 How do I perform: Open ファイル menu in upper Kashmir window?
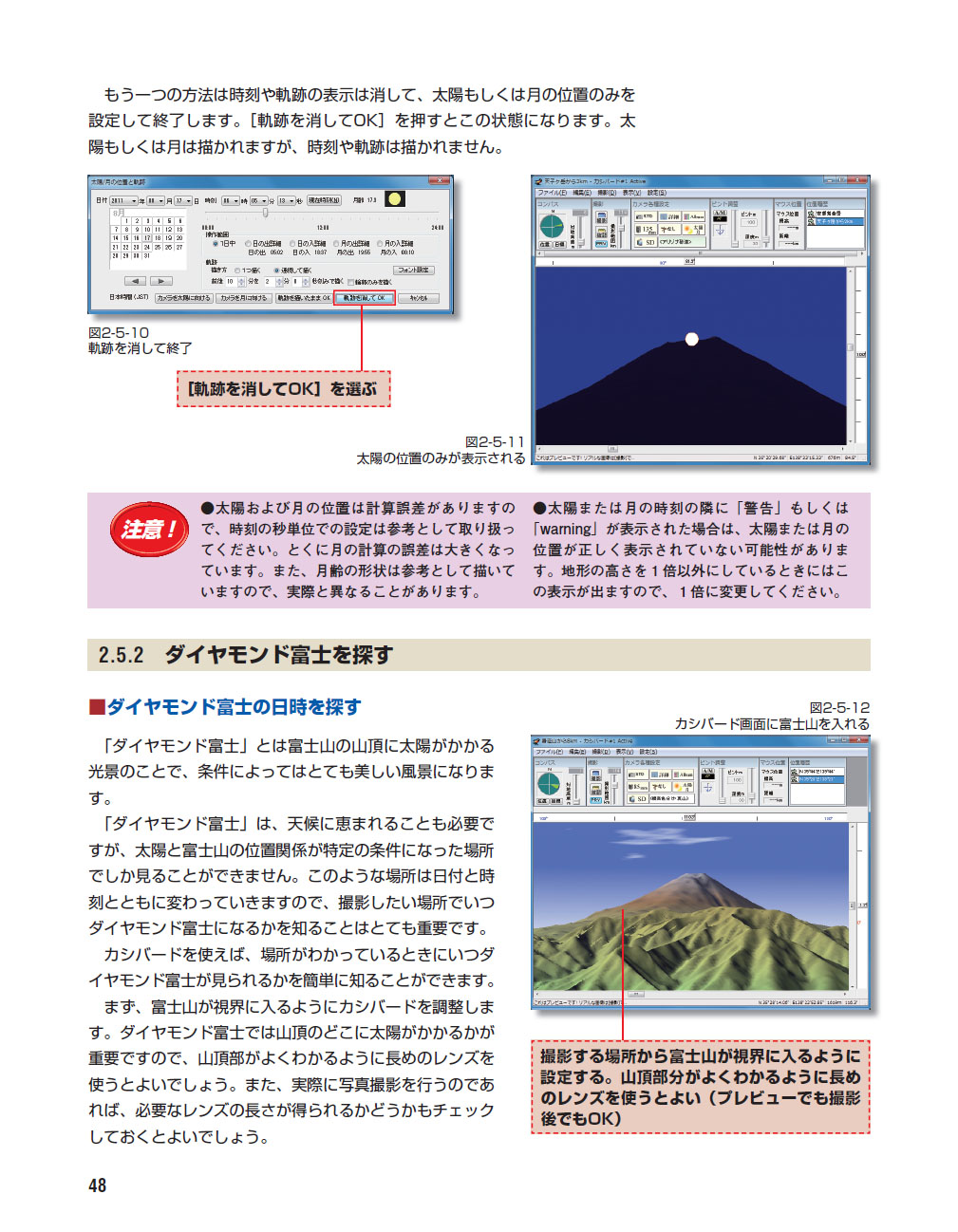pos(552,193)
